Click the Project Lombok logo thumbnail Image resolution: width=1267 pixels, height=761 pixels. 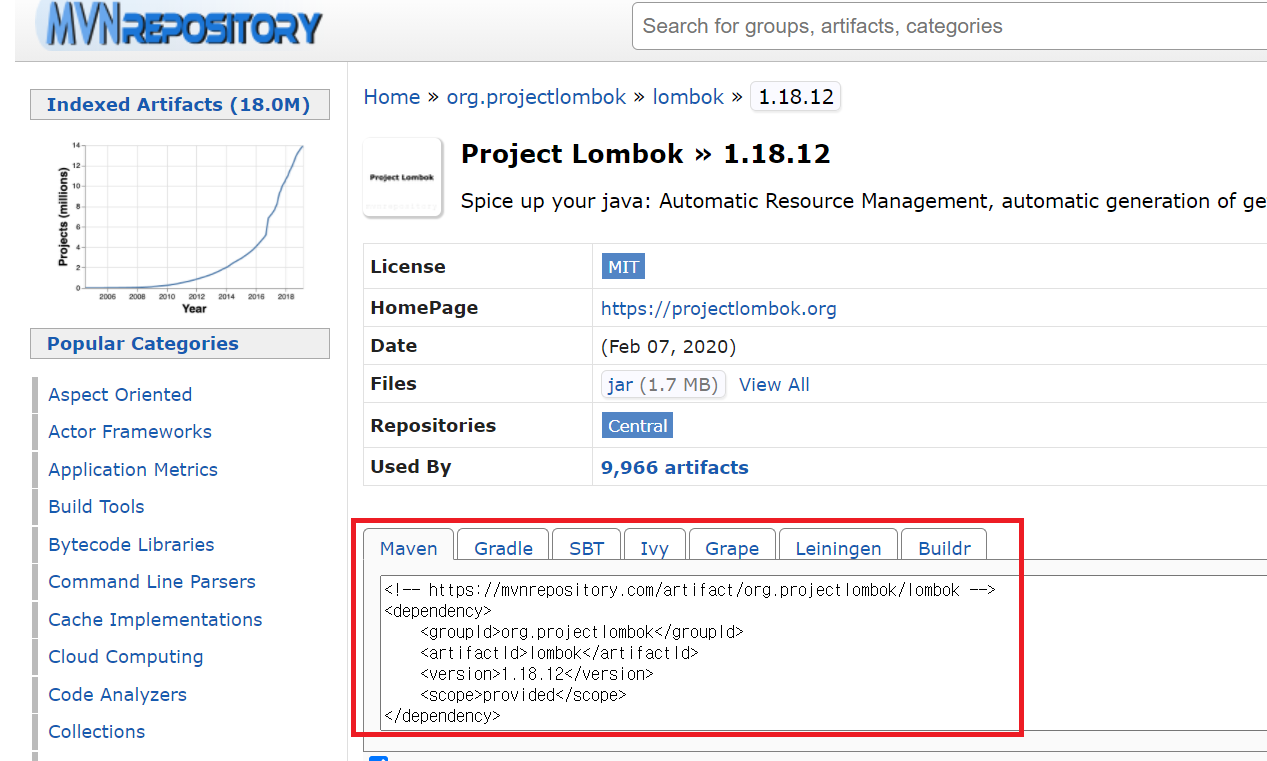402,178
